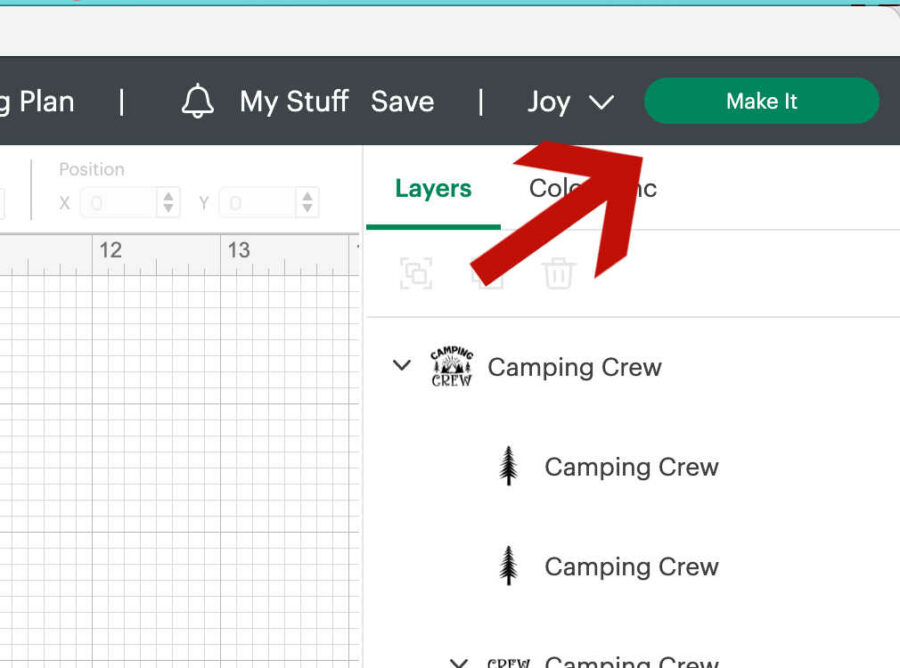Click the green Make It button
The height and width of the screenshot is (668, 900).
click(x=761, y=101)
